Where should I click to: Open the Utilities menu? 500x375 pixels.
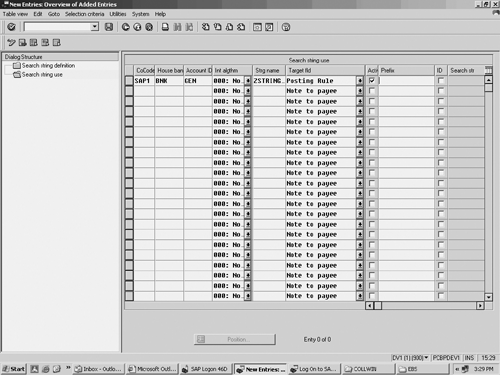[118, 14]
